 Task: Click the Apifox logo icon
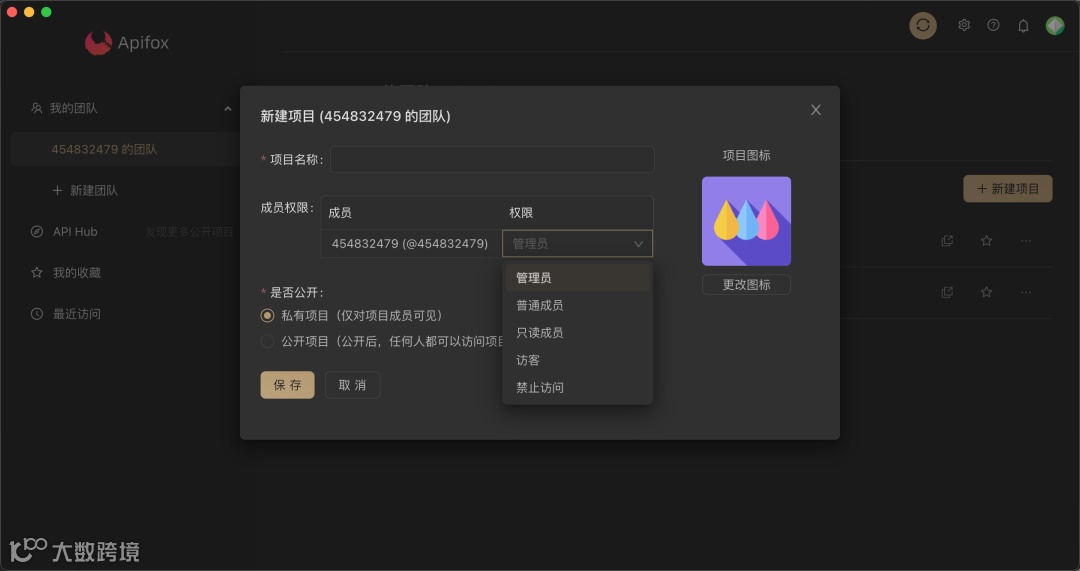[x=98, y=43]
